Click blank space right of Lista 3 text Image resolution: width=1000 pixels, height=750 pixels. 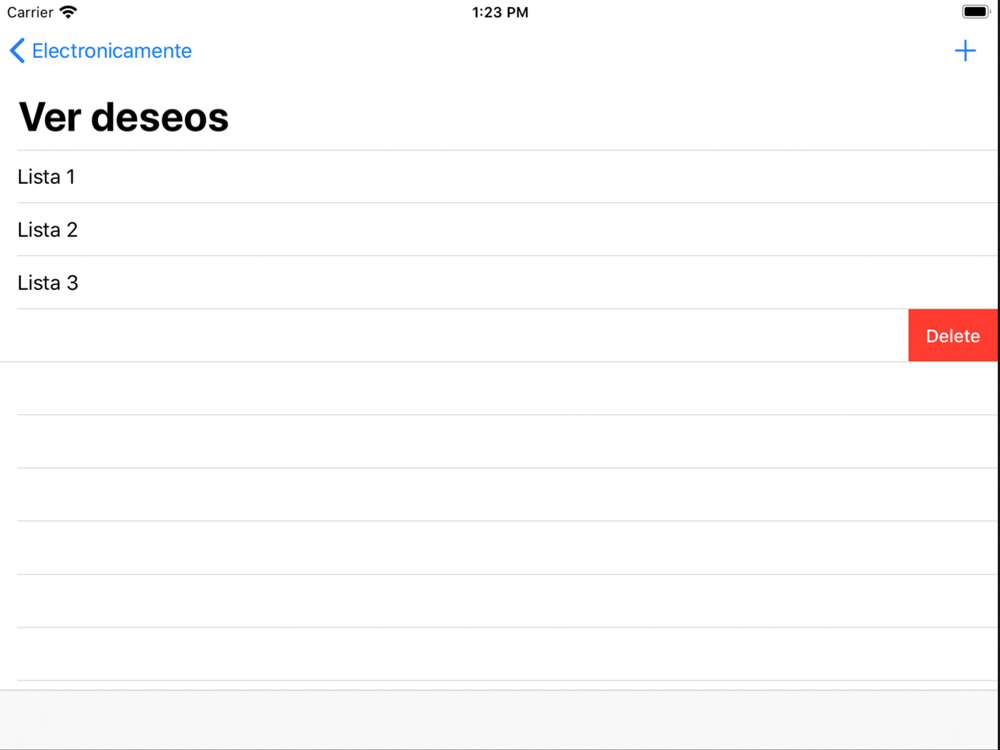click(536, 283)
